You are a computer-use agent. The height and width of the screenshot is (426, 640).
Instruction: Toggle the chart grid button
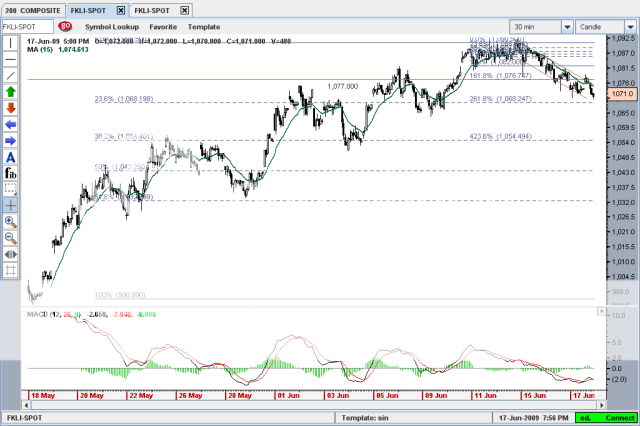click(10, 270)
